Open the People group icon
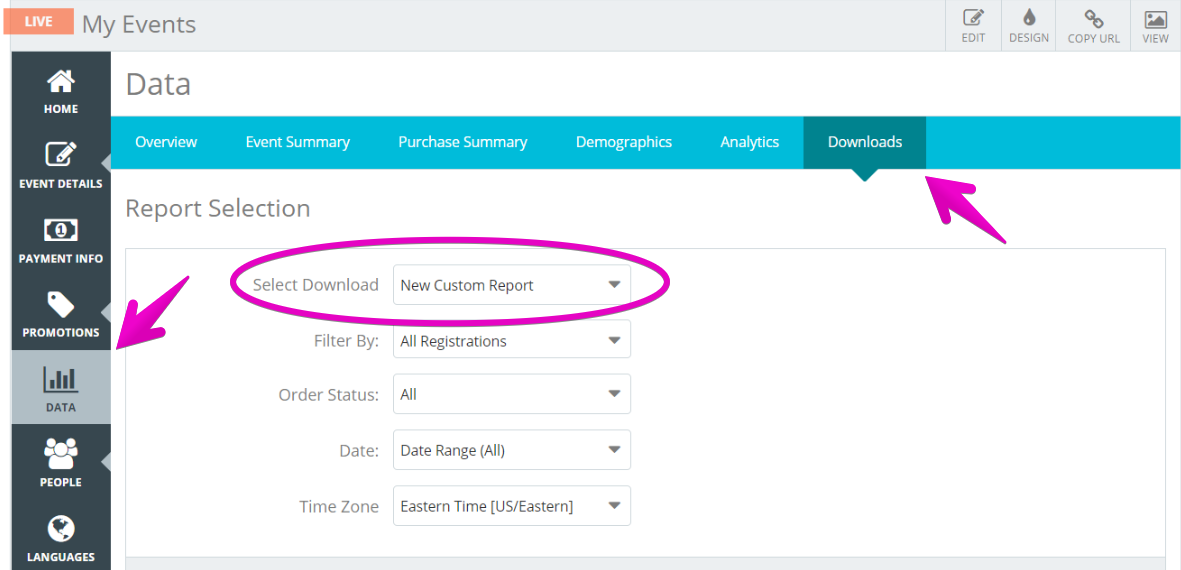The image size is (1181, 570). coord(61,453)
